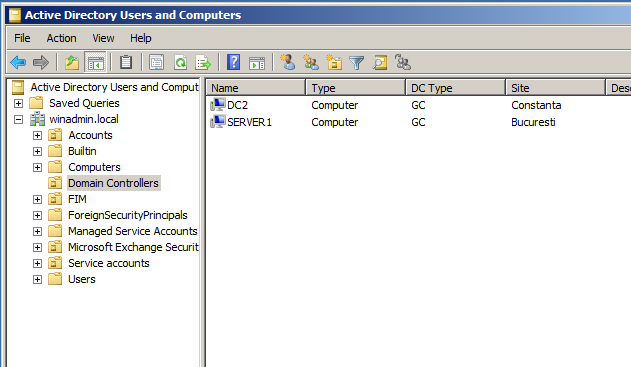Expand Managed Service Accounts node
Screen dimensions: 631x367
click(x=37, y=231)
